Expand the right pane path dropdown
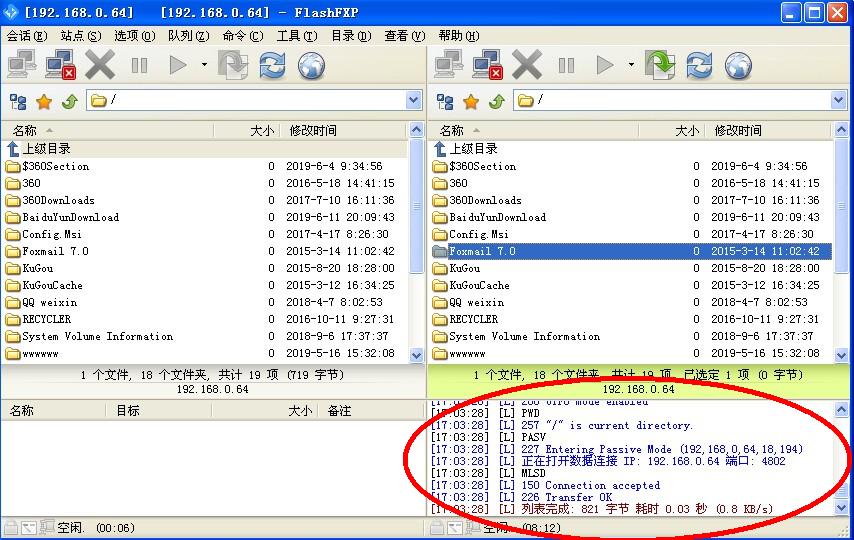The width and height of the screenshot is (854, 540). 839,101
